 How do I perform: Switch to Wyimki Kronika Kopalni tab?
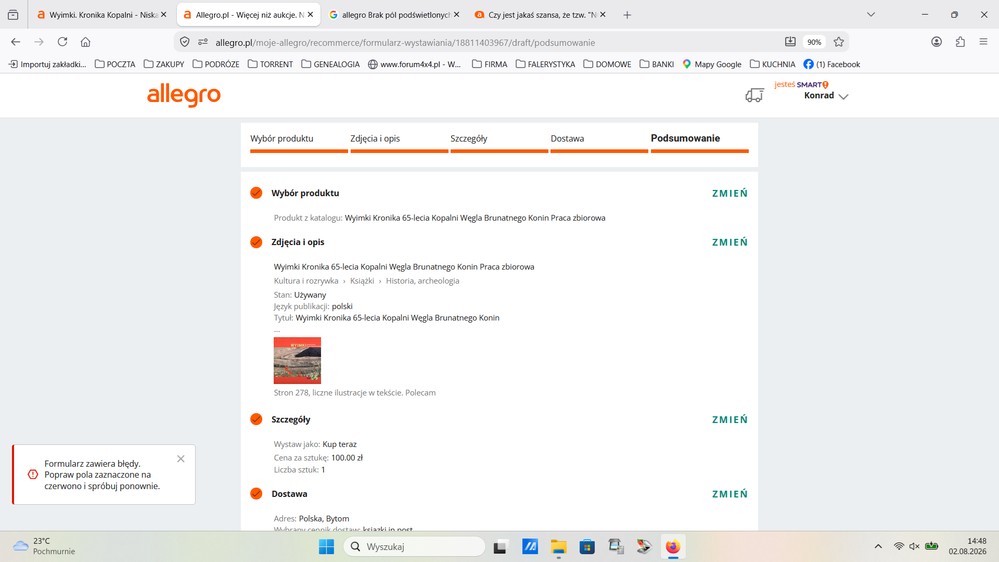point(102,15)
